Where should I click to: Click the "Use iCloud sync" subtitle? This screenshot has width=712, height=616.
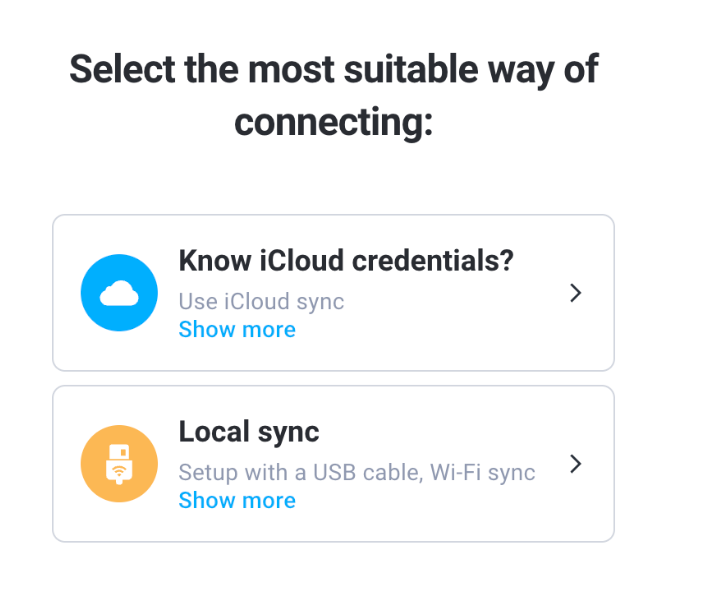click(261, 302)
